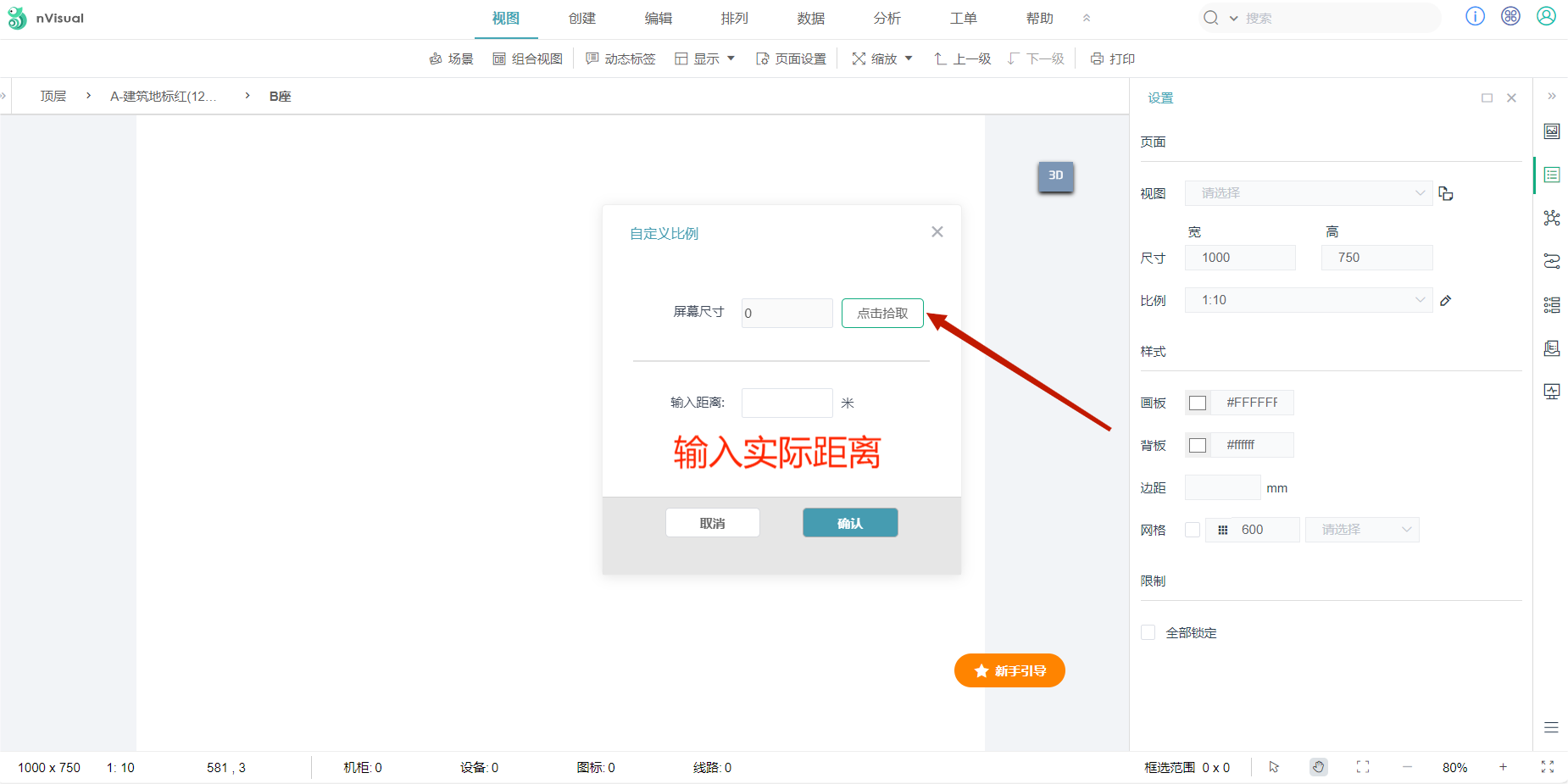Image resolution: width=1568 pixels, height=784 pixels.
Task: Navigate to A-建筑地标红 in the breadcrumb
Action: [164, 96]
